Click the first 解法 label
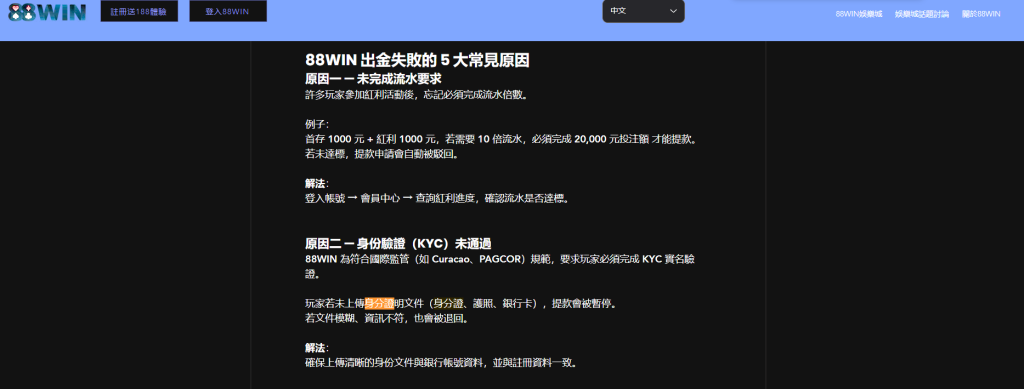The height and width of the screenshot is (389, 1024). tap(317, 183)
